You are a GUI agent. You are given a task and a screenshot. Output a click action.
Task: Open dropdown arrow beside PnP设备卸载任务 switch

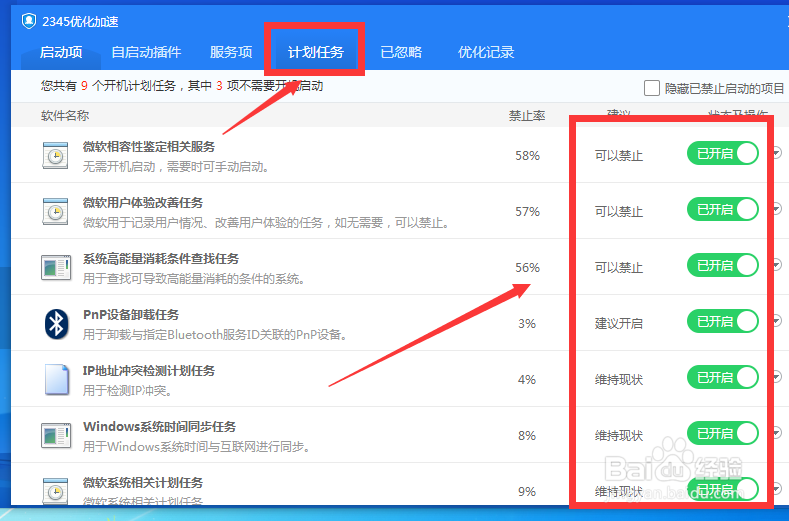pyautogui.click(x=777, y=320)
